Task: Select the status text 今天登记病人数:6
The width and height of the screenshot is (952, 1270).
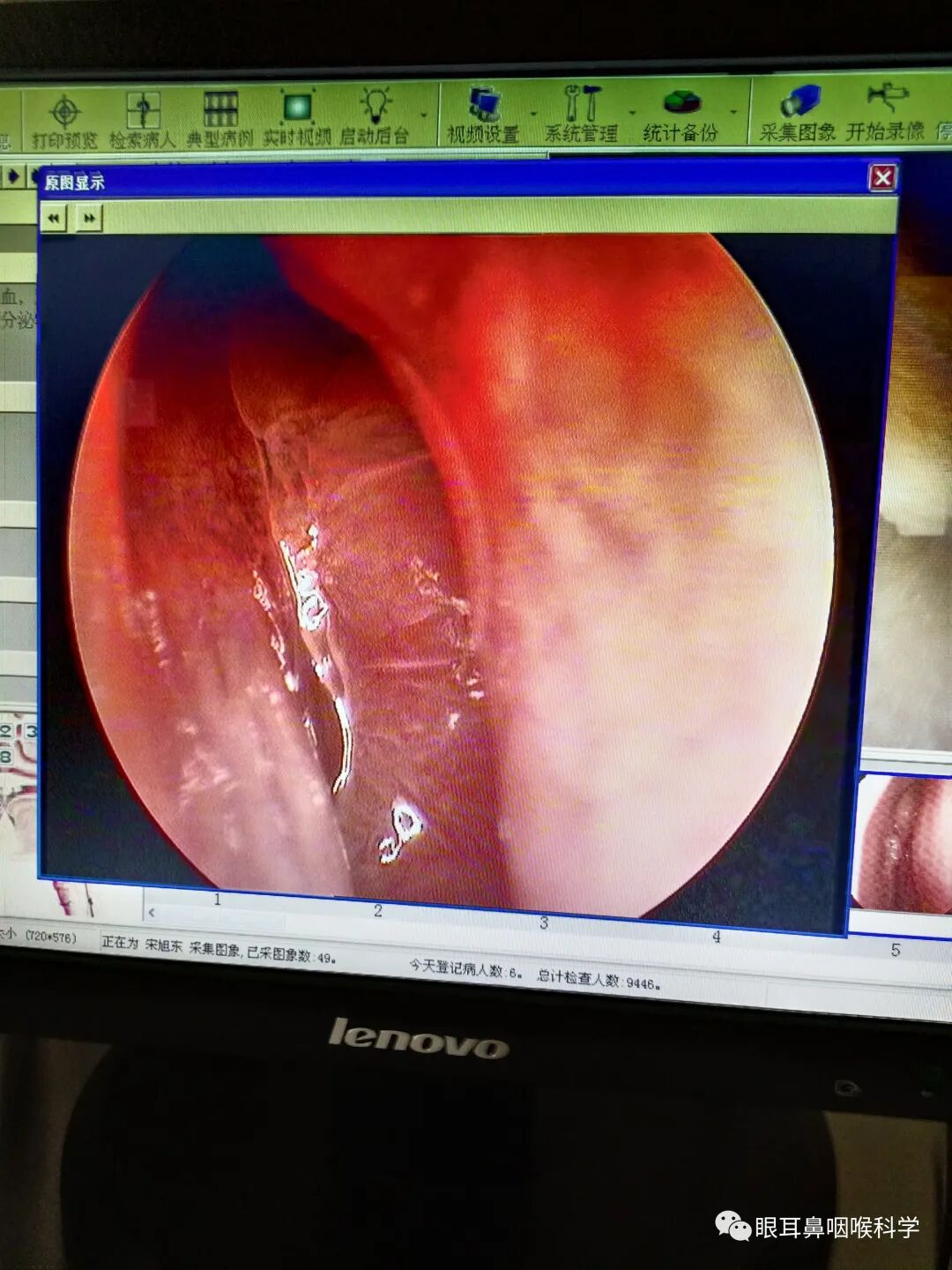Action: (x=466, y=969)
